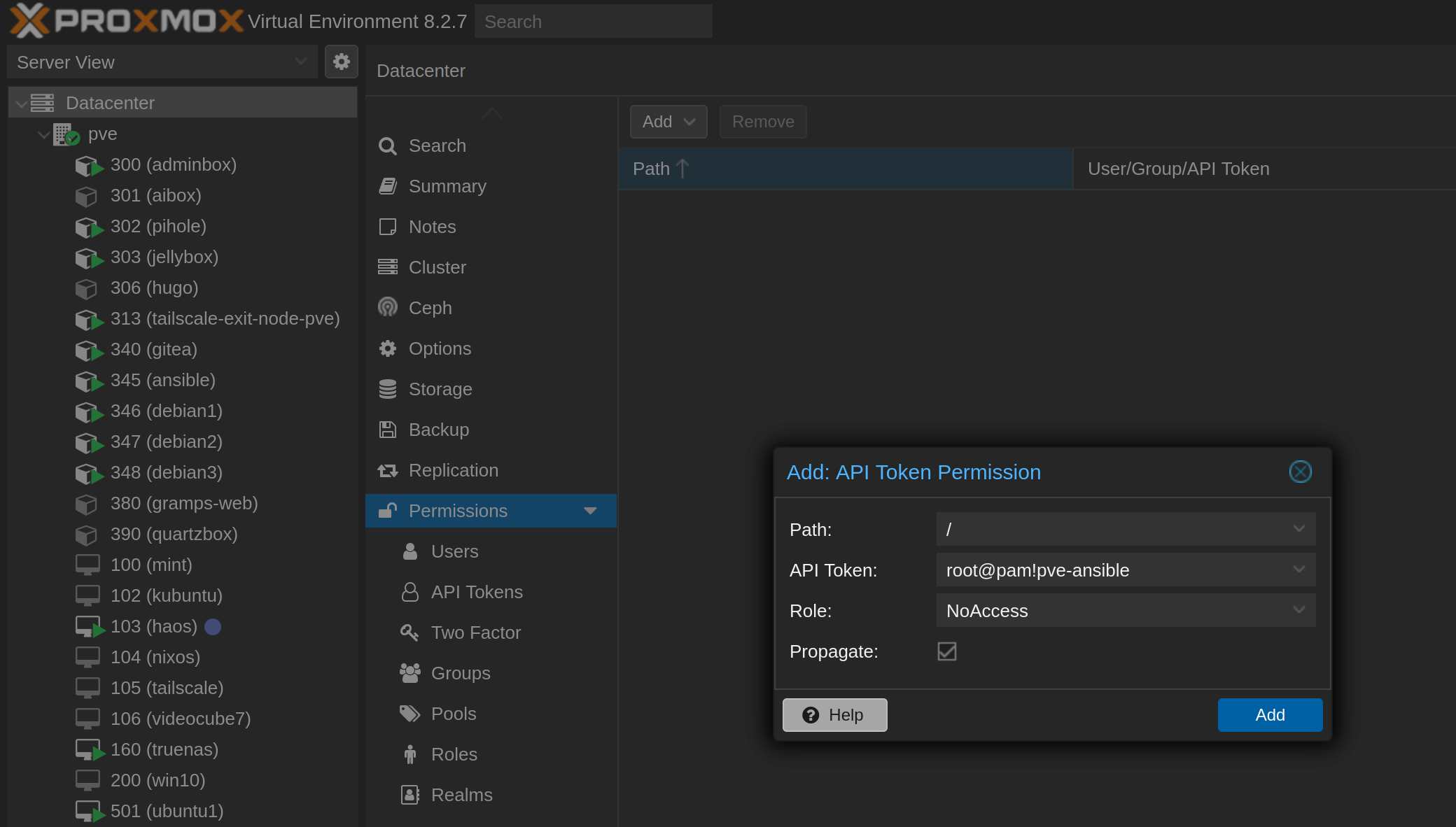
Task: Click the 100 (mint) VM monitor icon
Action: pyautogui.click(x=87, y=565)
